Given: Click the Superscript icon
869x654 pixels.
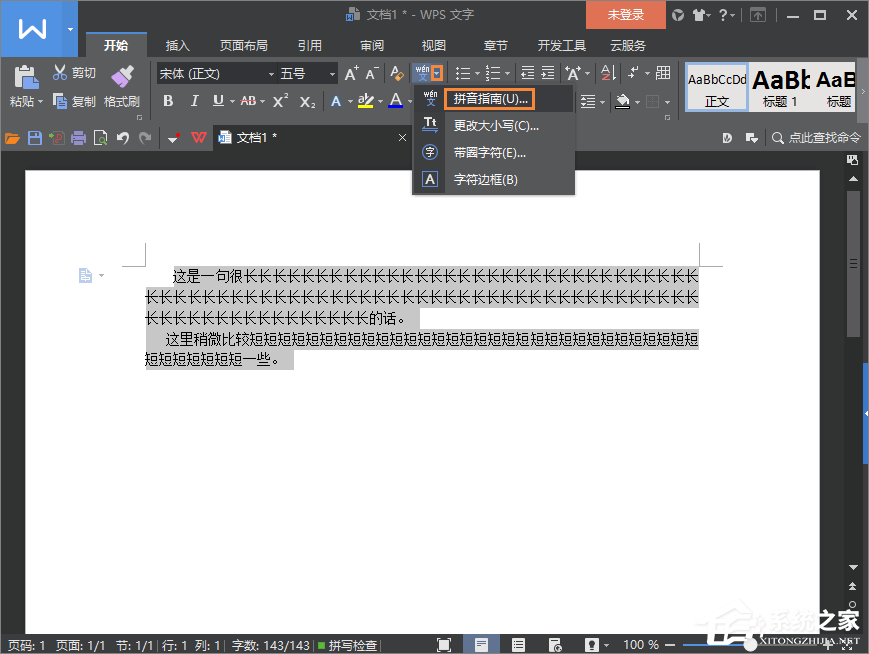Looking at the screenshot, I should 280,101.
